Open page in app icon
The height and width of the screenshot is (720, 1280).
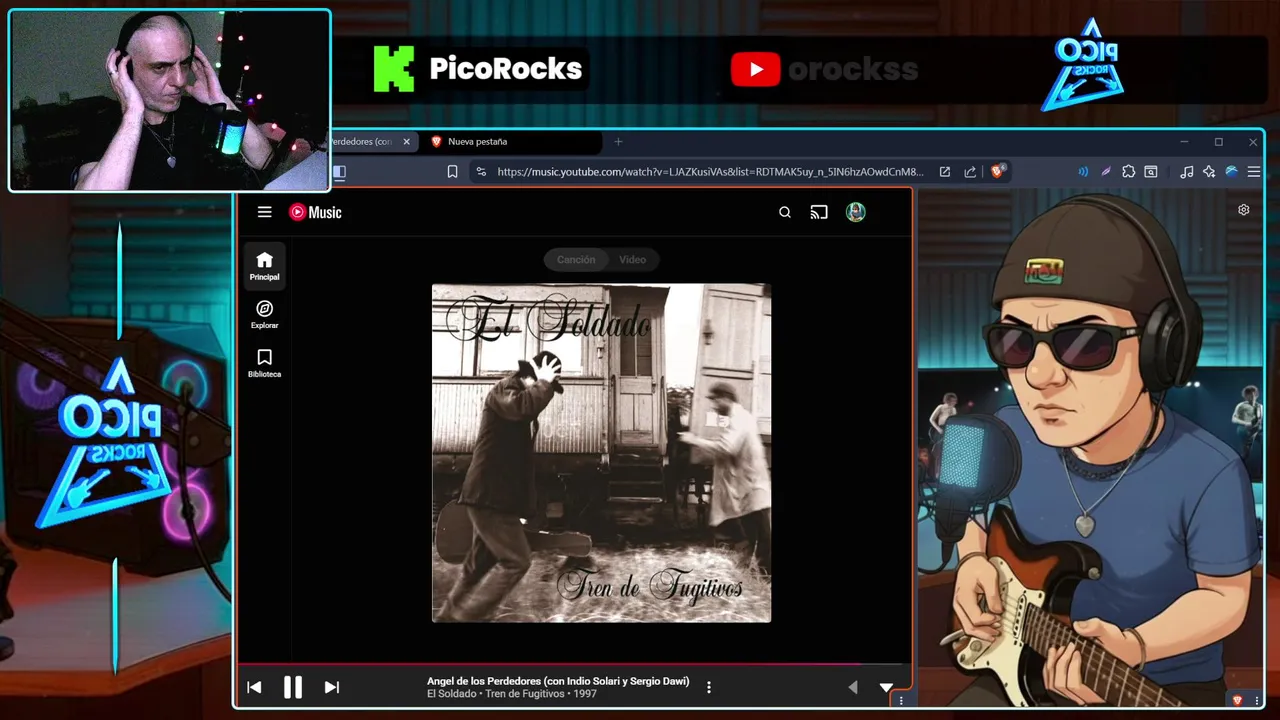[x=944, y=172]
